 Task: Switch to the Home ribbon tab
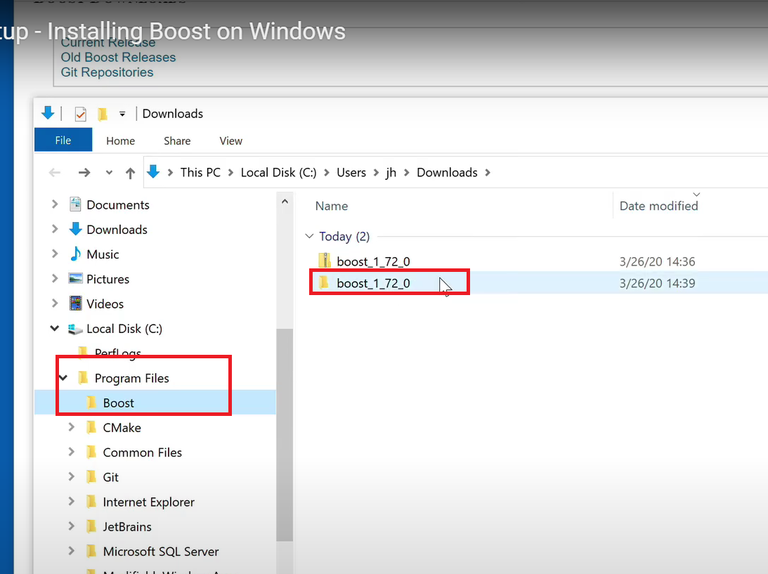coord(120,141)
